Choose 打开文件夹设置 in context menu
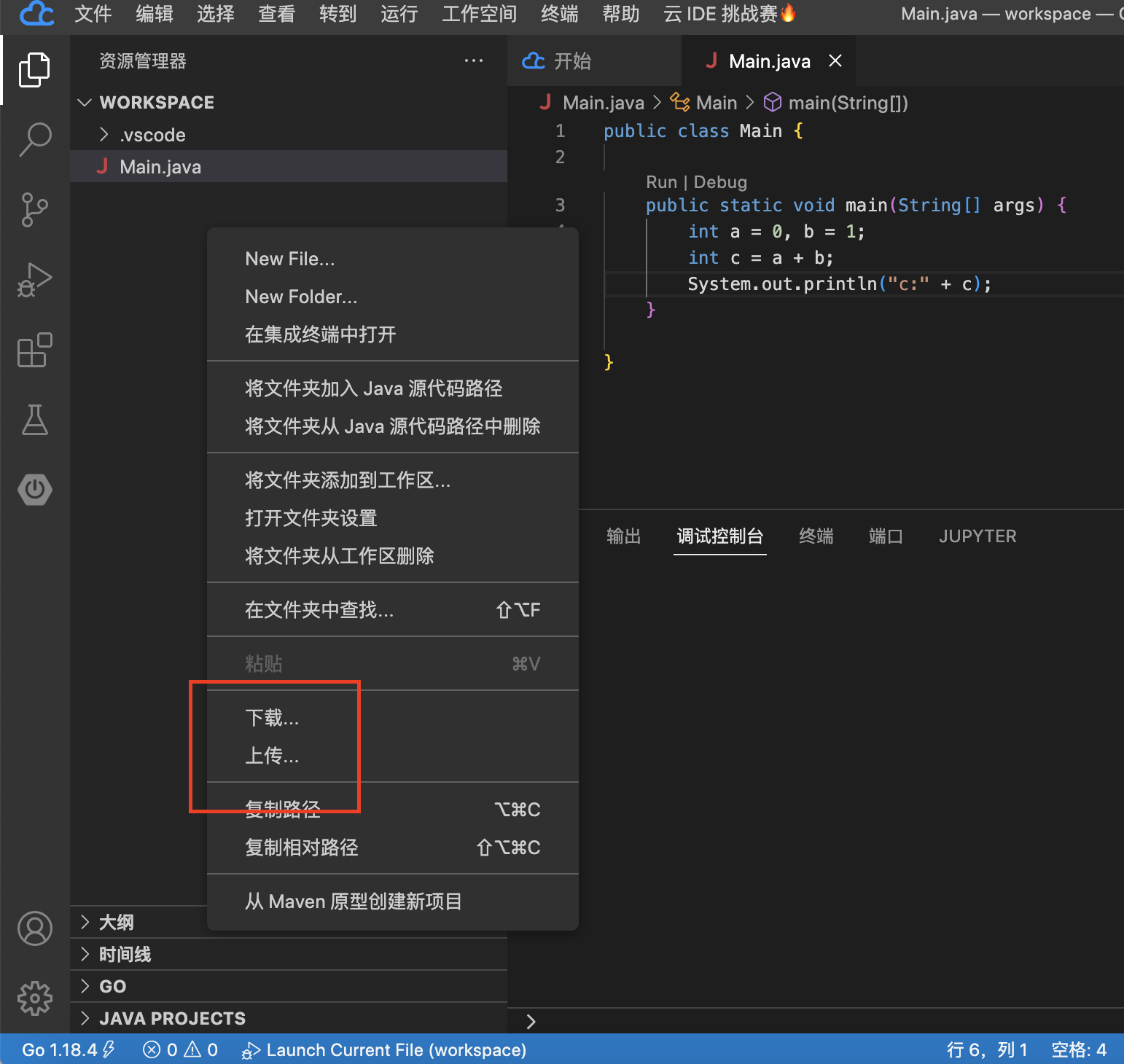The width and height of the screenshot is (1124, 1064). 393,518
